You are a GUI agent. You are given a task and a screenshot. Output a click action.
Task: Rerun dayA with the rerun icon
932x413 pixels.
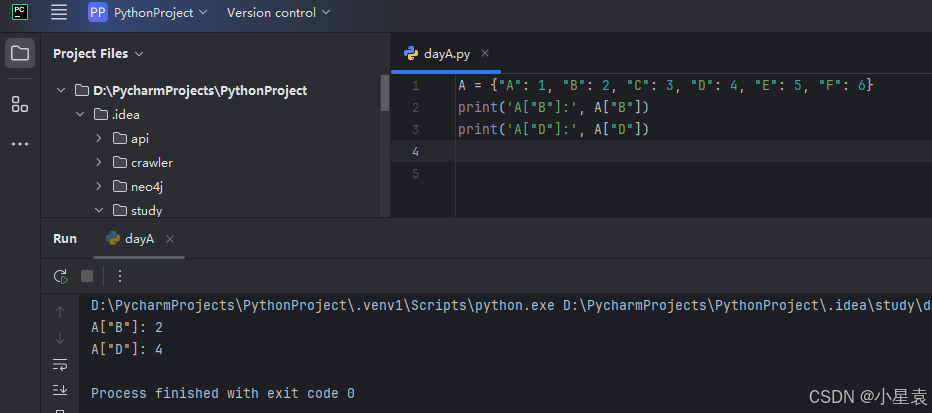tap(61, 276)
